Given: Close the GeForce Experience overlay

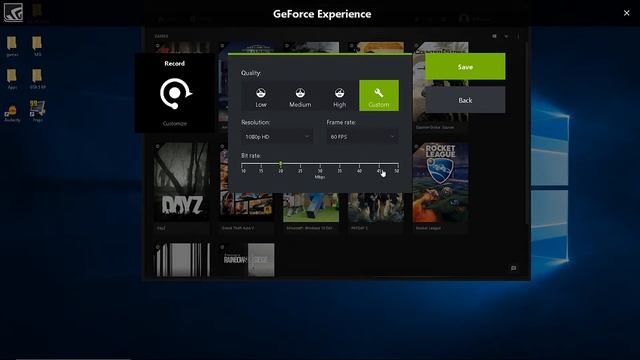Looking at the screenshot, I should pos(627,13).
